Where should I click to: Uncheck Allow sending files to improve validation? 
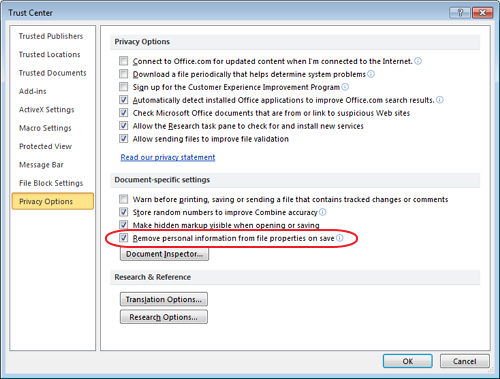tap(124, 138)
